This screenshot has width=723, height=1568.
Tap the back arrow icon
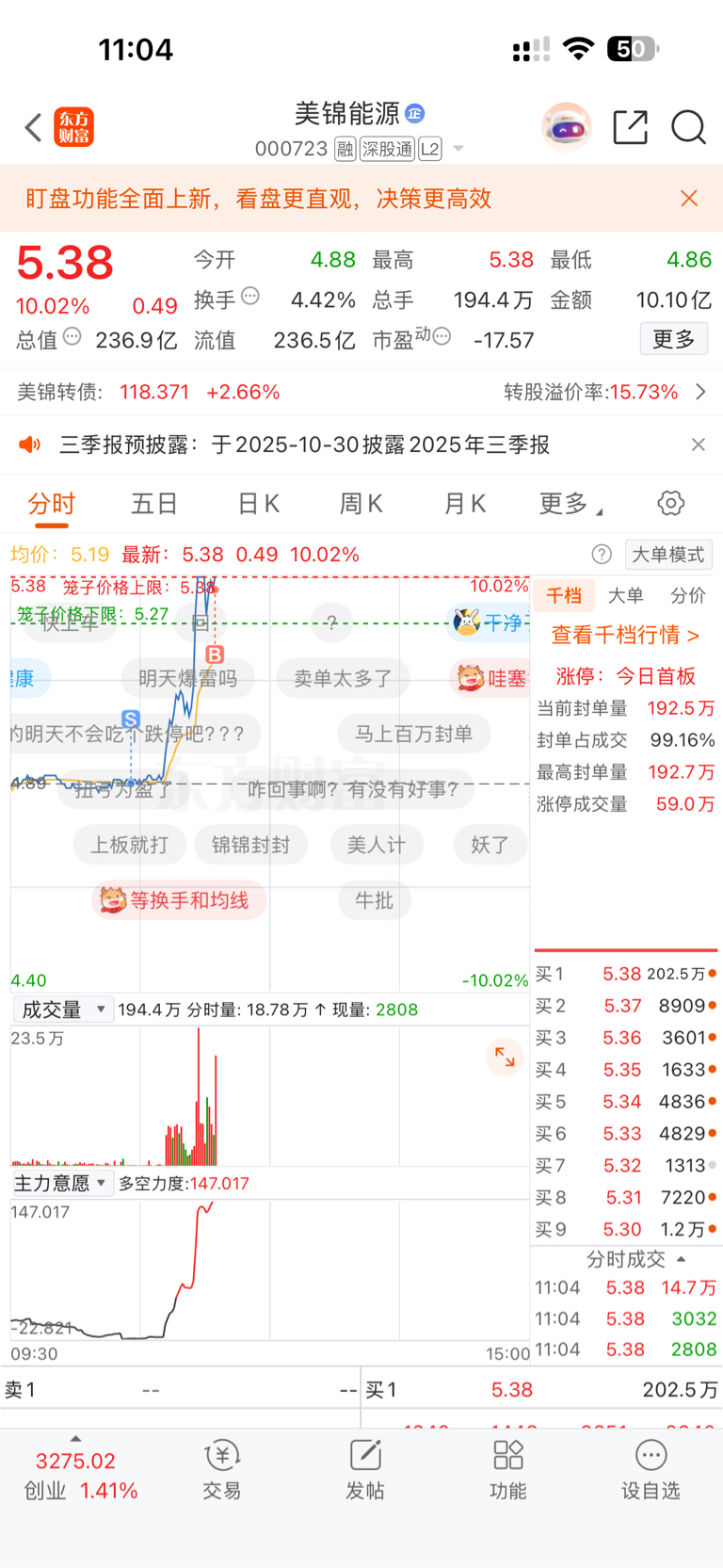pos(34,127)
